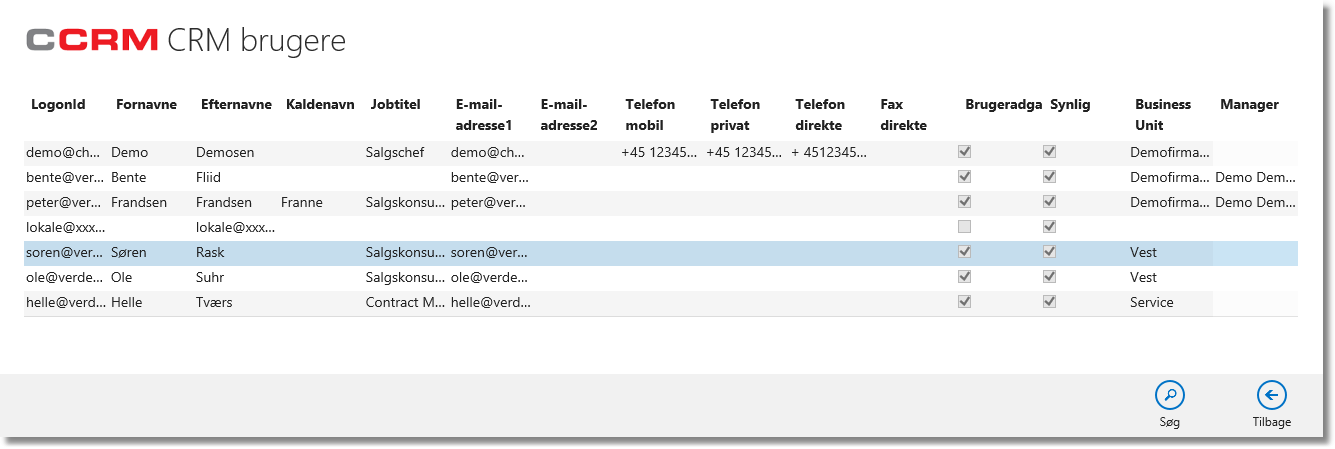Image resolution: width=1335 pixels, height=449 pixels.
Task: Toggle Synlig checkbox in the Demo Demosen row
Action: 1049,152
